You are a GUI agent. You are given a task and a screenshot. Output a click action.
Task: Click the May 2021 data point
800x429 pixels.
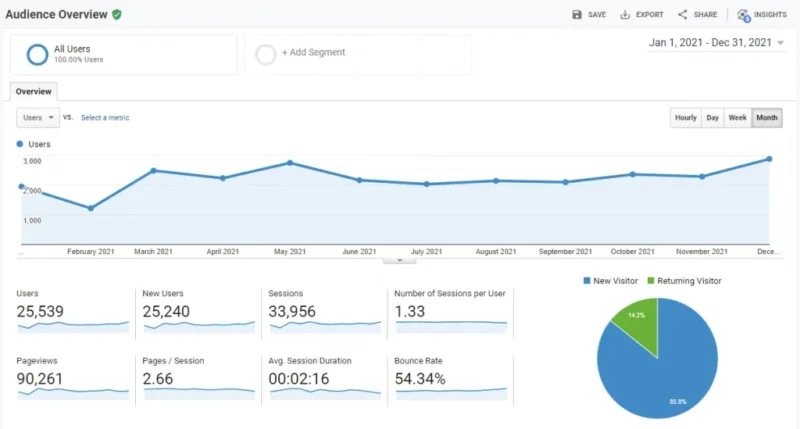289,163
